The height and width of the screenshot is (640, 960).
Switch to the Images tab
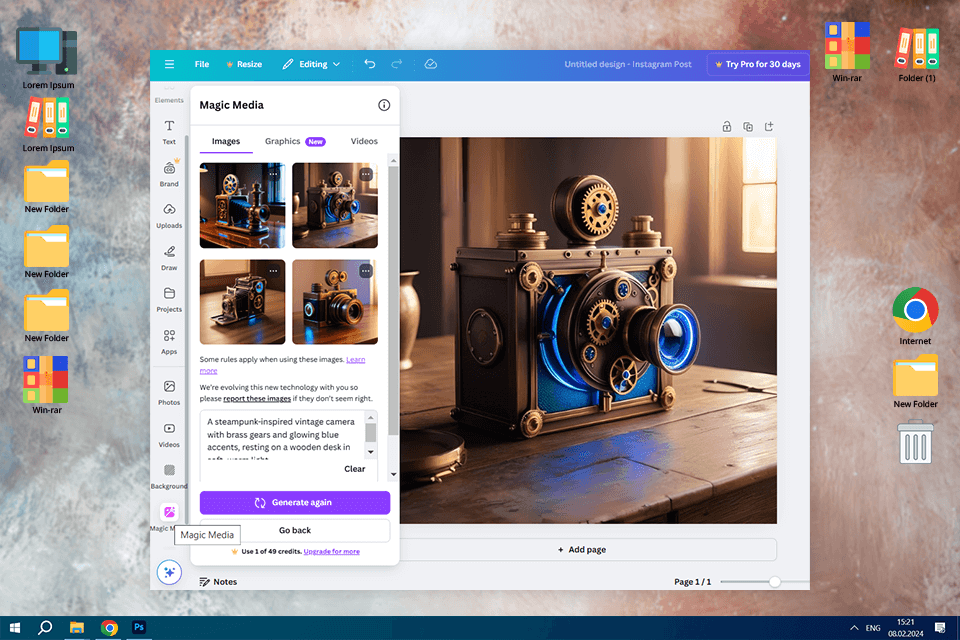tap(226, 141)
